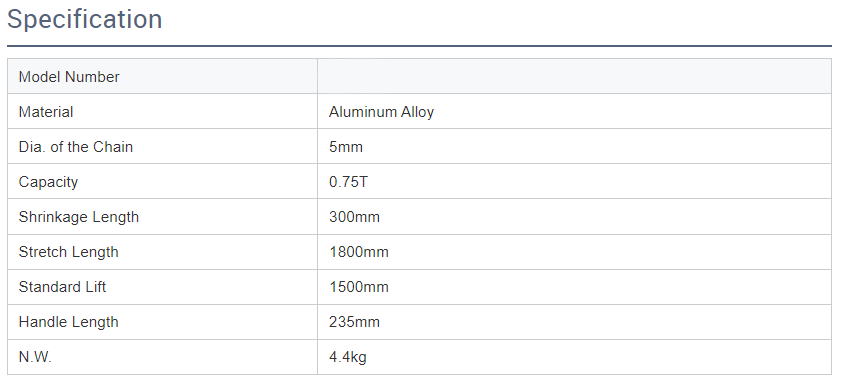Select the Capacity label cell
The width and height of the screenshot is (842, 382).
tap(162, 181)
